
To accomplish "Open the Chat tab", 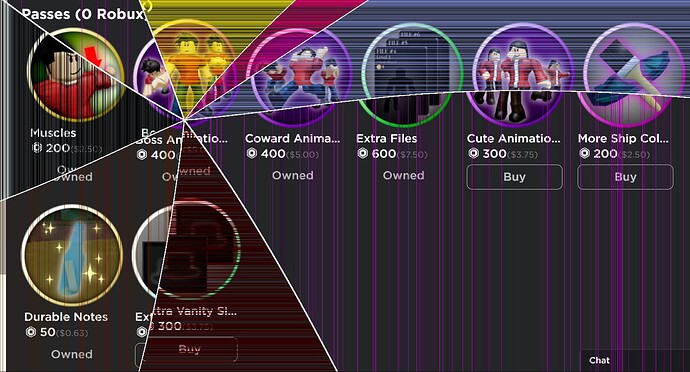I will coord(599,360).
